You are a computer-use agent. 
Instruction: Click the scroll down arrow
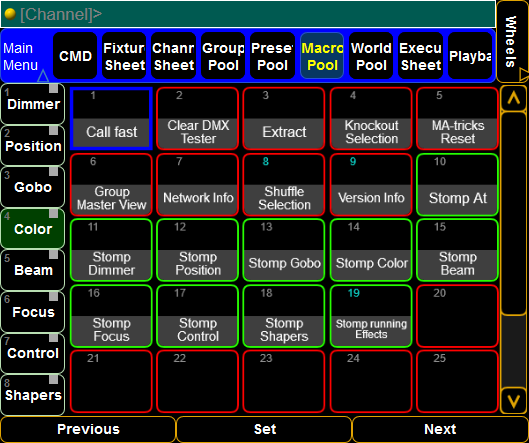click(x=513, y=401)
